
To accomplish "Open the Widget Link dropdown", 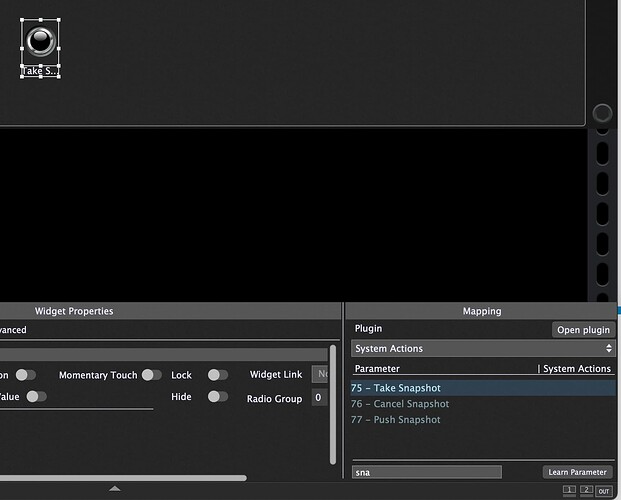I will (320, 374).
